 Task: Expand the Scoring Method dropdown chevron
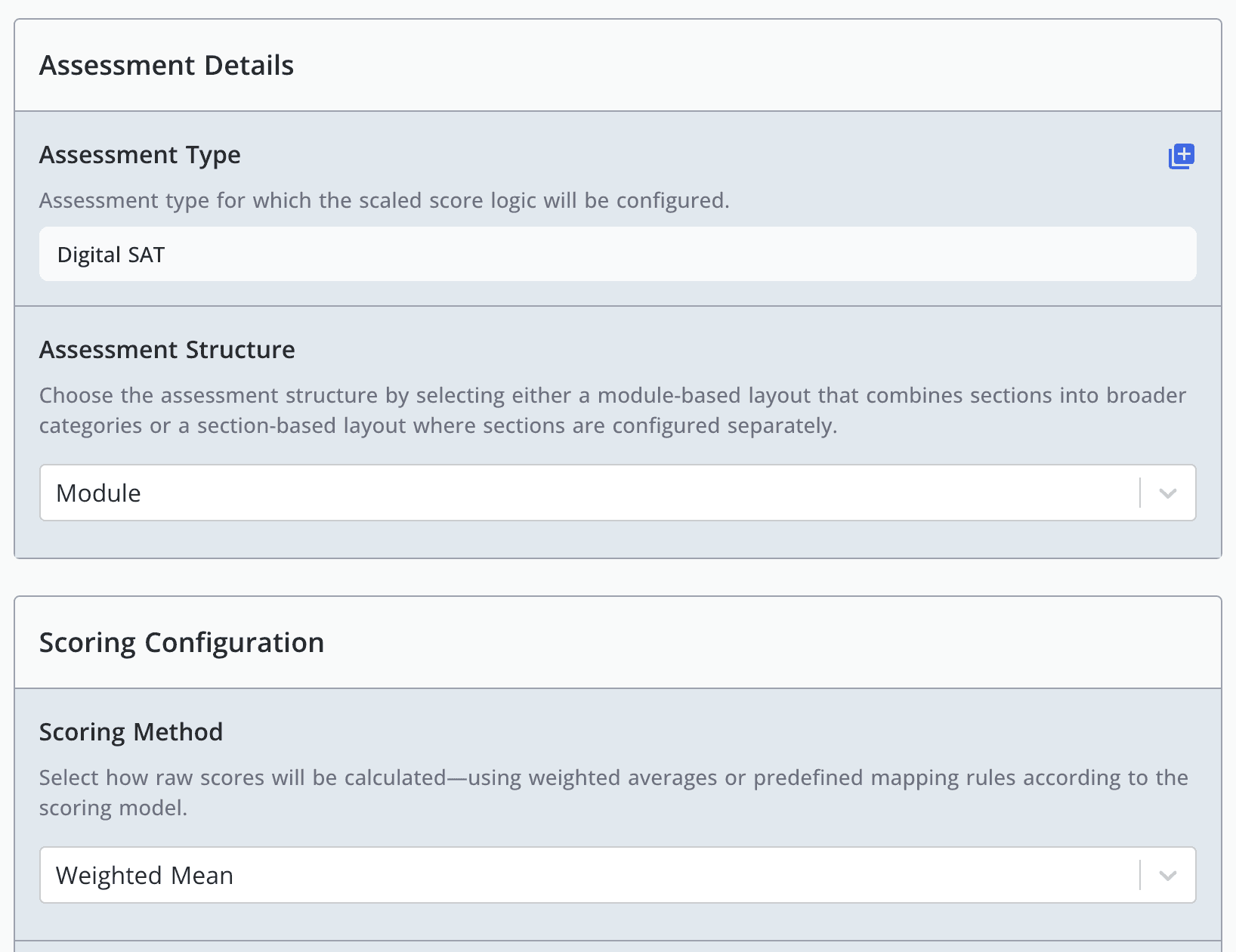coord(1167,876)
